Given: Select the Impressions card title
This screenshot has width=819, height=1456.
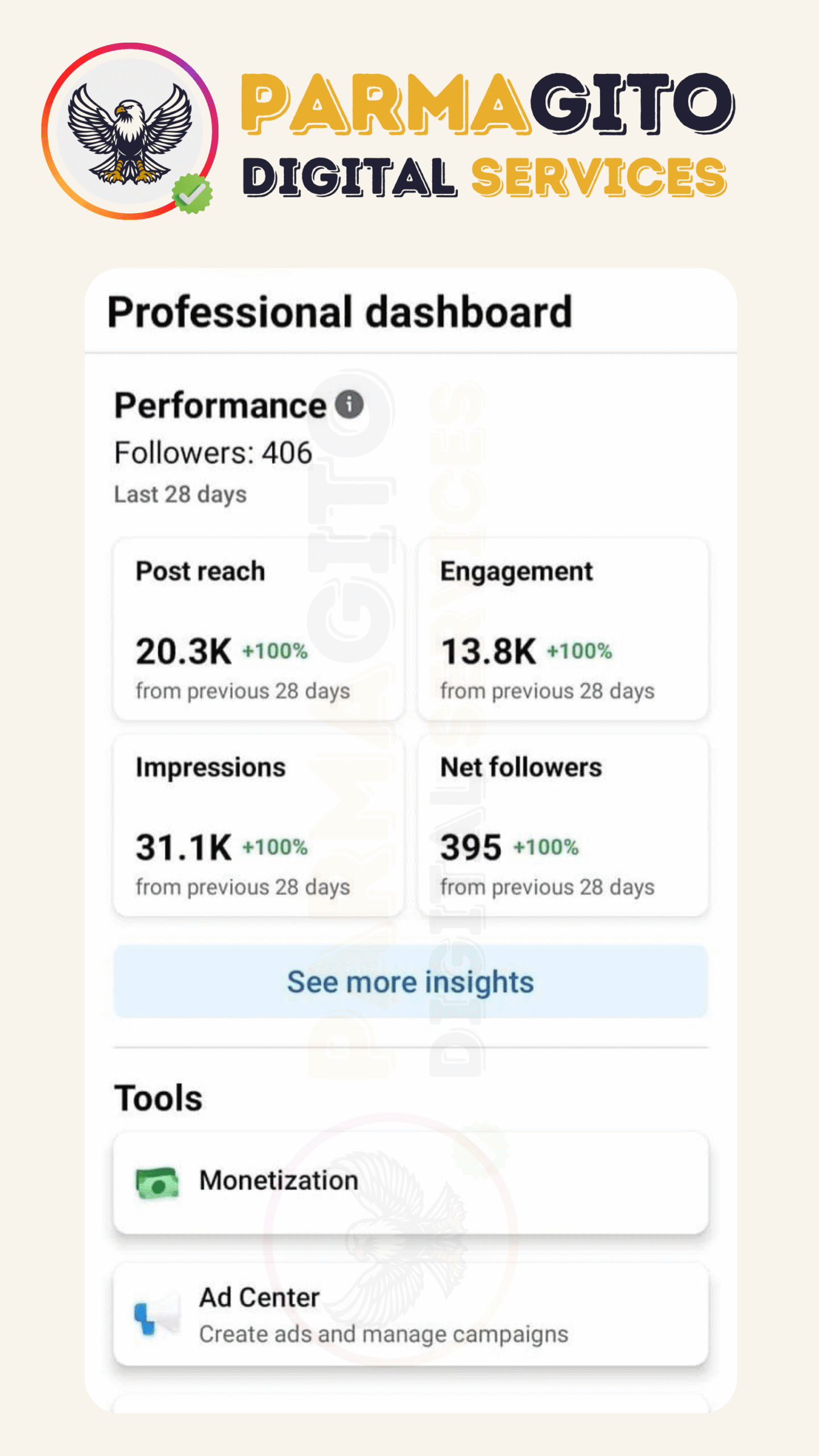Looking at the screenshot, I should pos(210,767).
